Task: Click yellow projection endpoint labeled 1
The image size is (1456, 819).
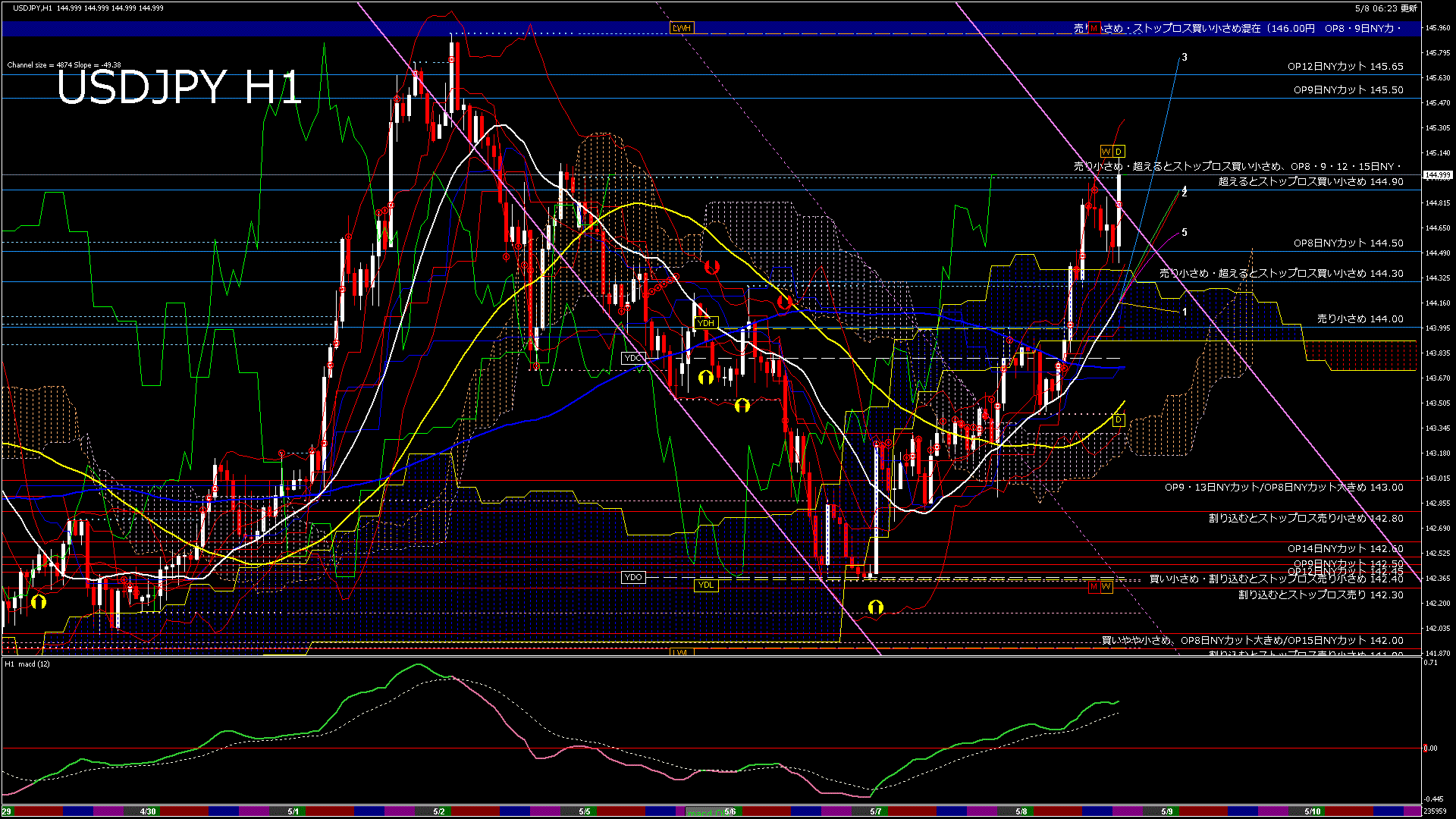Action: coord(1181,312)
